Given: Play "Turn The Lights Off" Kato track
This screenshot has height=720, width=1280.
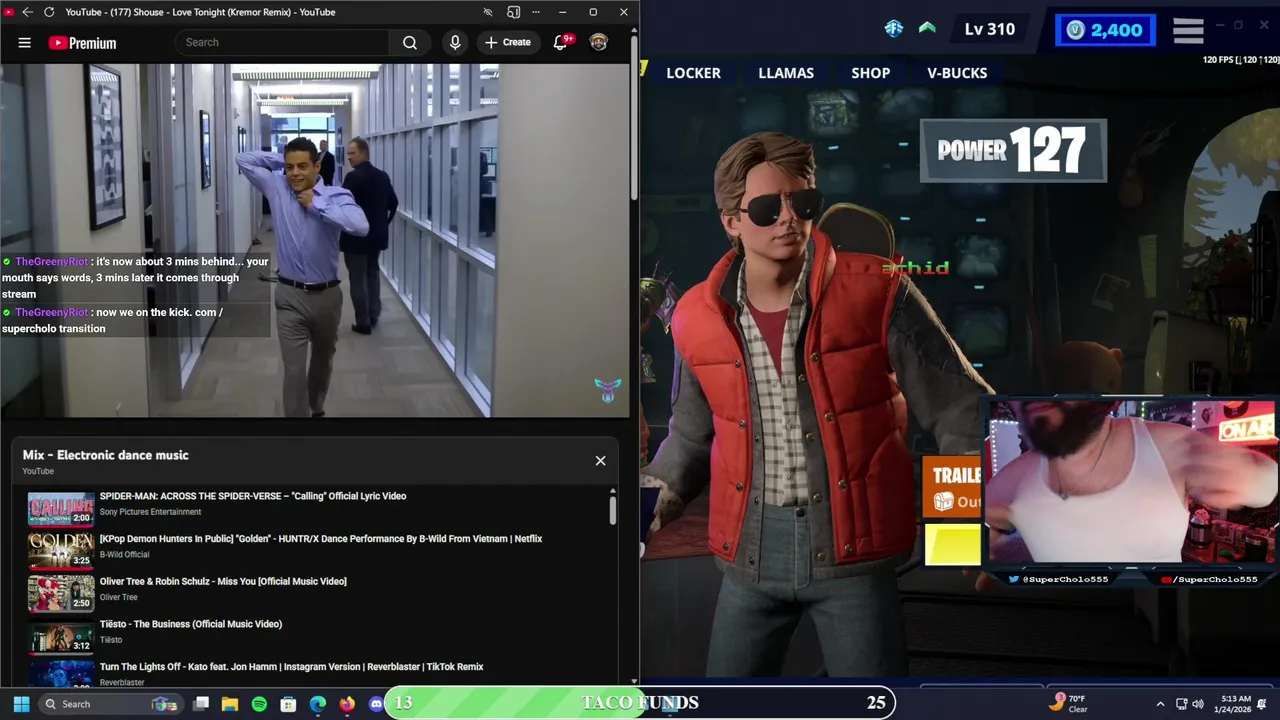Looking at the screenshot, I should 291,667.
